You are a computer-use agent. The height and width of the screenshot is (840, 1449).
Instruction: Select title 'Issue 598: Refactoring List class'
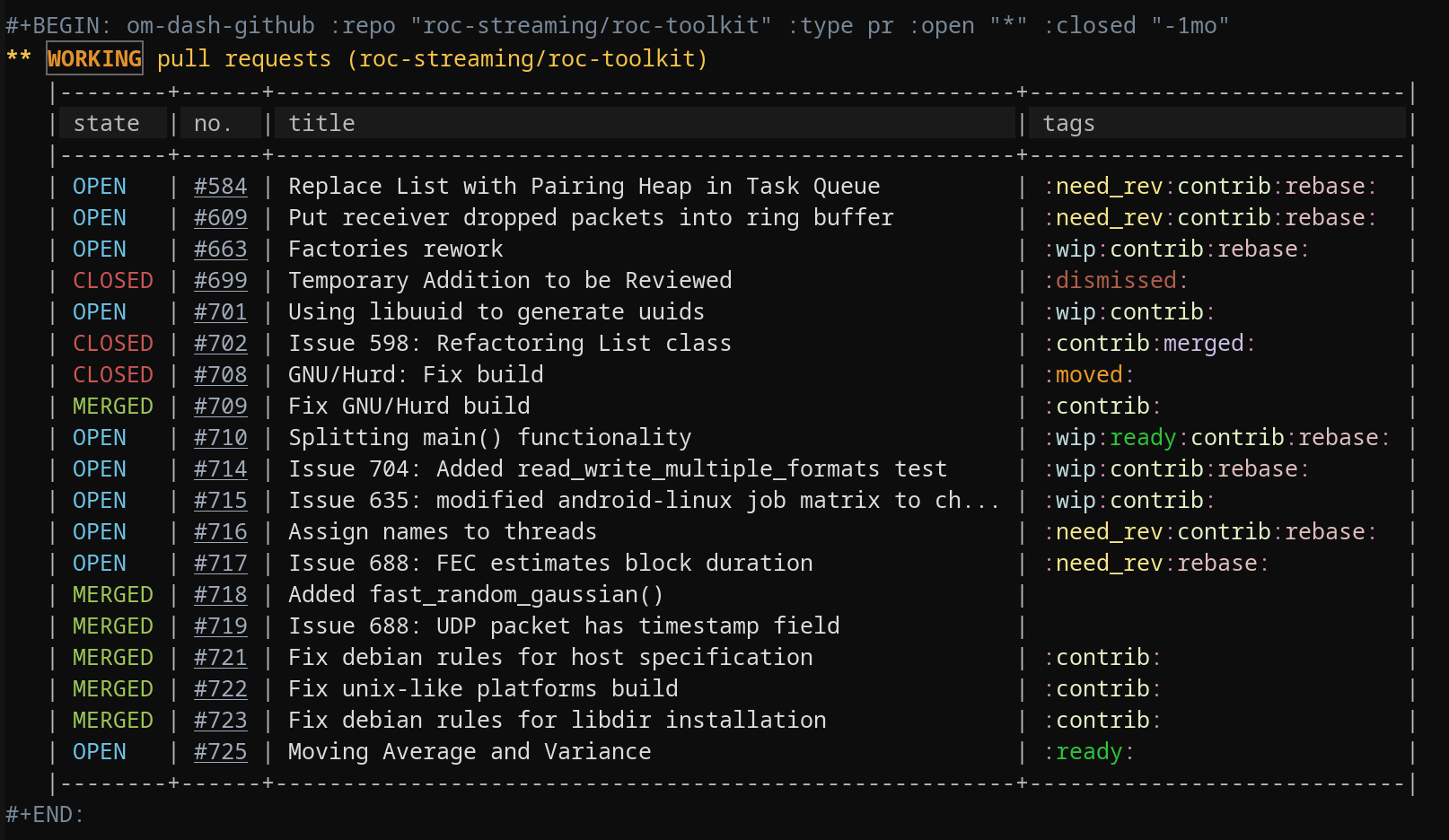point(510,344)
